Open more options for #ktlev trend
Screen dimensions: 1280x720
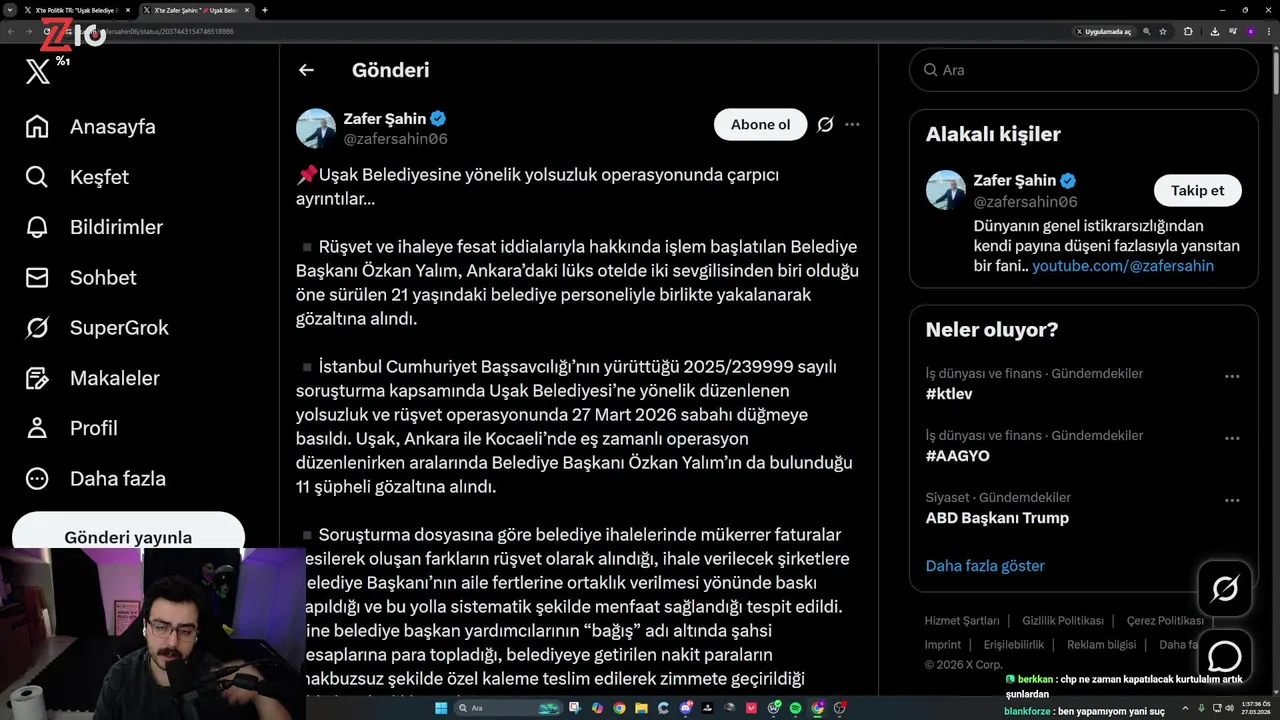pyautogui.click(x=1232, y=377)
